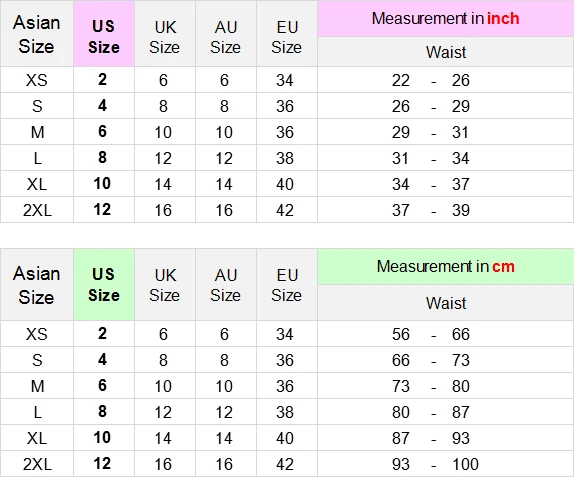Click the EU Size header in the cm table
The image size is (574, 477).
(287, 285)
